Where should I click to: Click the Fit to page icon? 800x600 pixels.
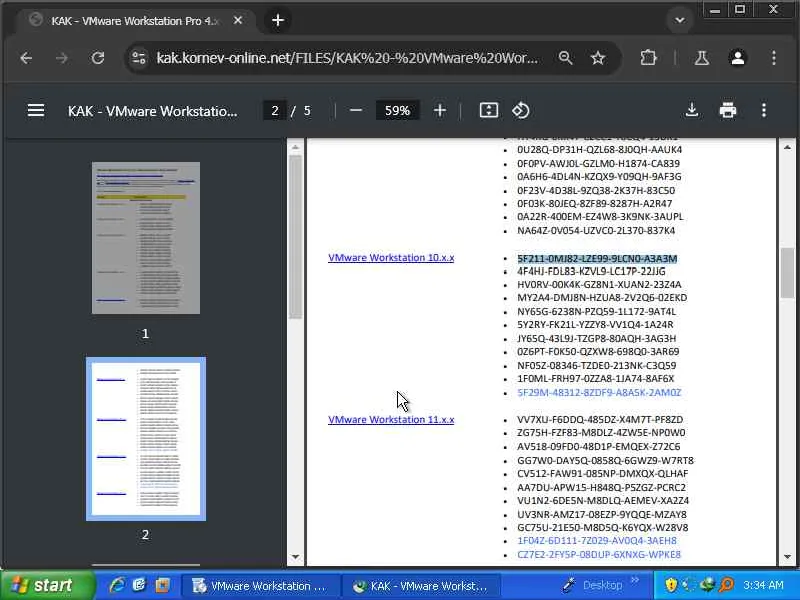[x=489, y=111]
